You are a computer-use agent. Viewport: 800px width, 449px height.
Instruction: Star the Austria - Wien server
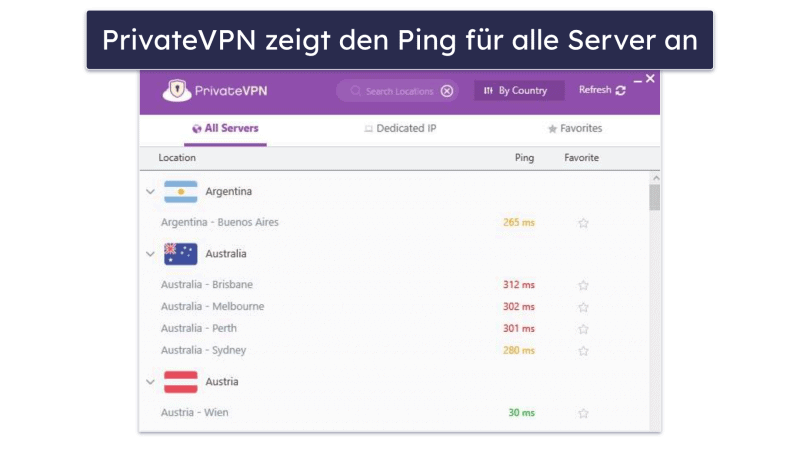click(x=583, y=413)
